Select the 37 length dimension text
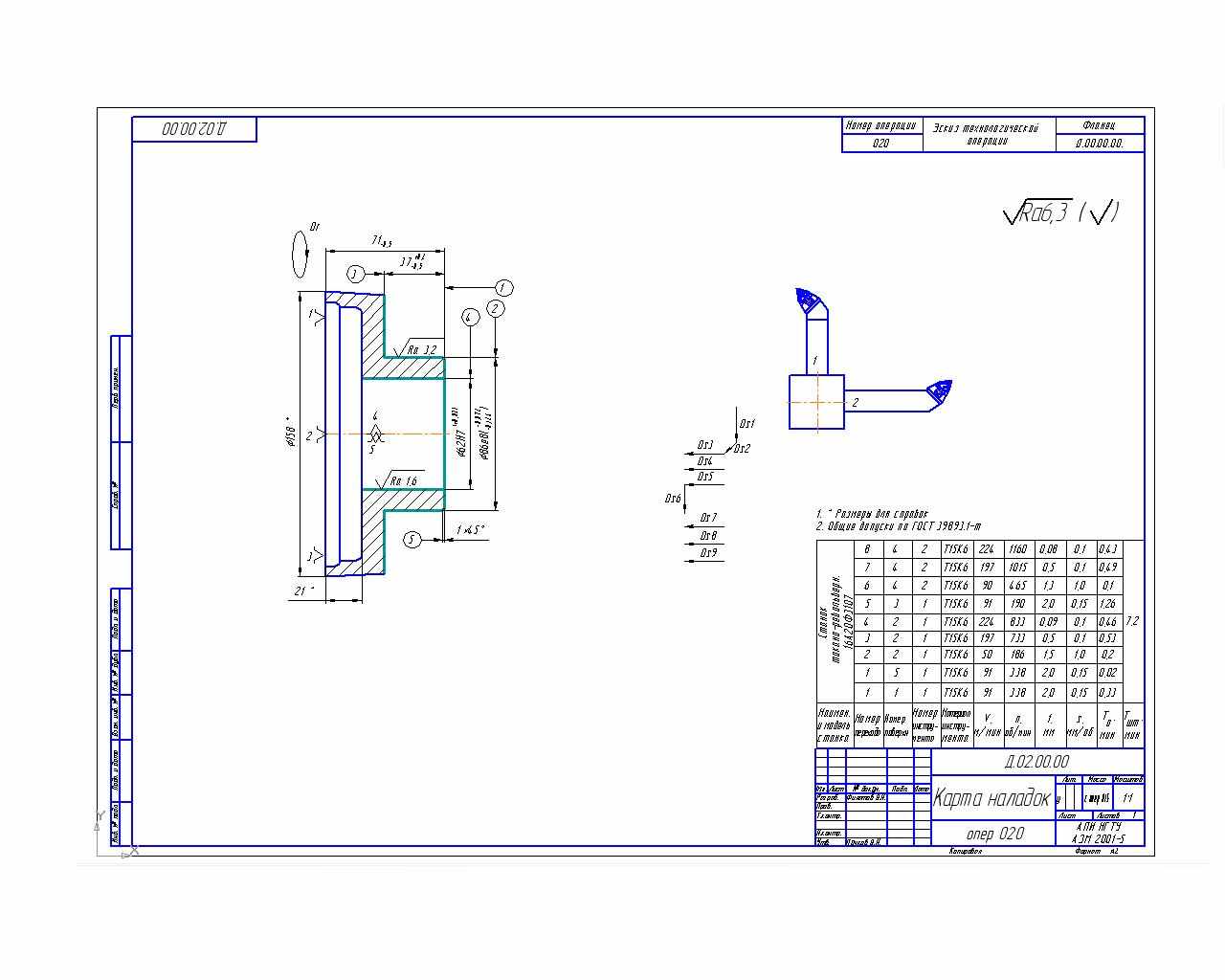Viewport: 1225px width, 980px height. (x=412, y=261)
